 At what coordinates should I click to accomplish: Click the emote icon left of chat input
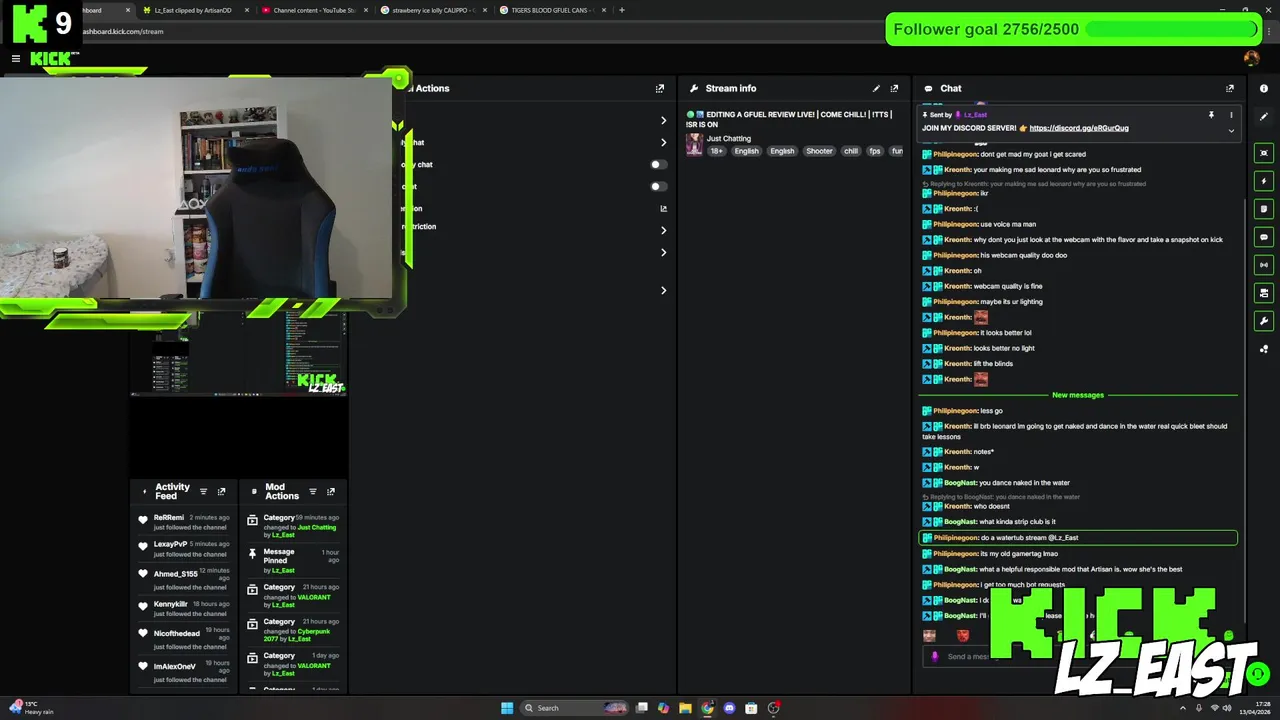(x=935, y=657)
